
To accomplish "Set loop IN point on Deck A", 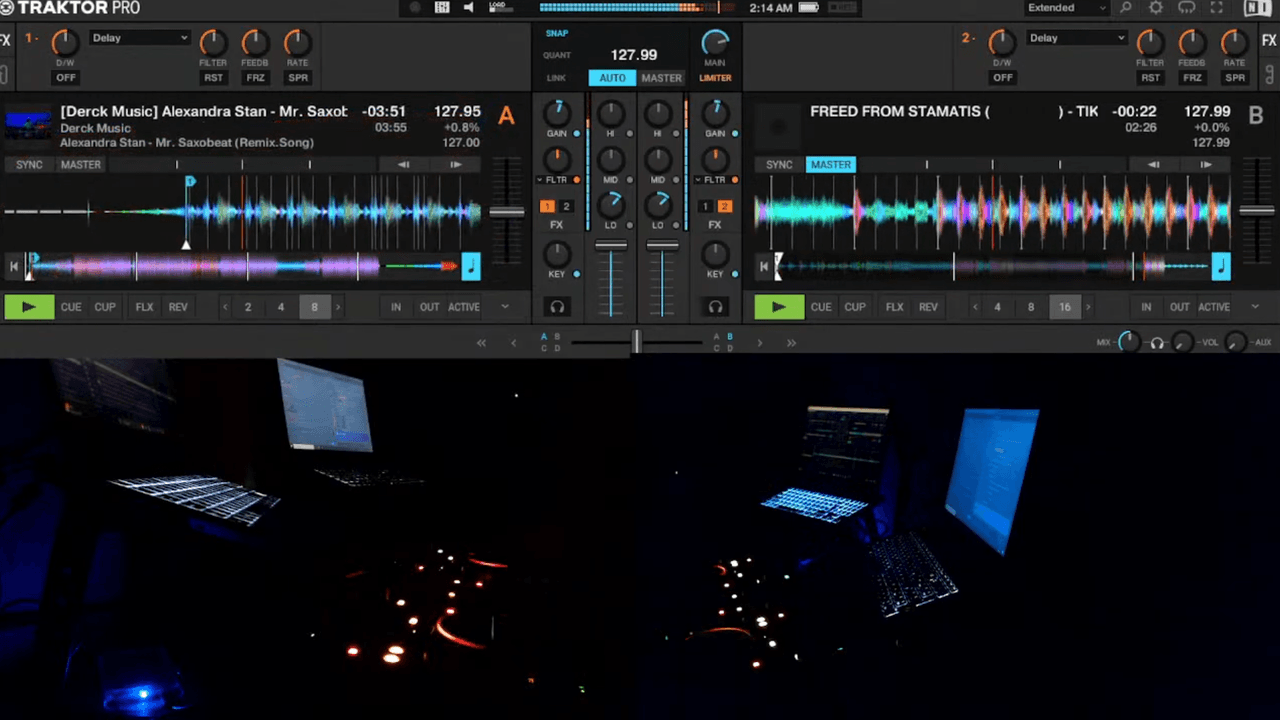I will [396, 307].
